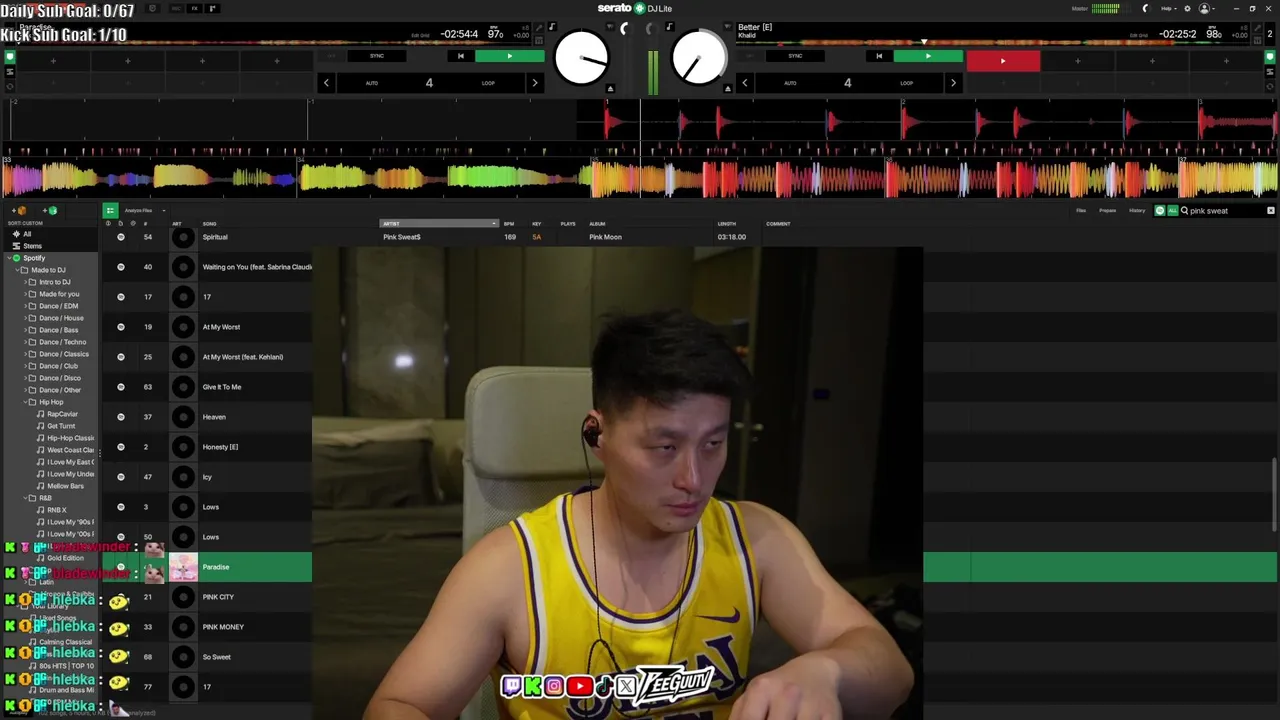
Task: Play the left deck with the green button
Action: pyautogui.click(x=509, y=56)
